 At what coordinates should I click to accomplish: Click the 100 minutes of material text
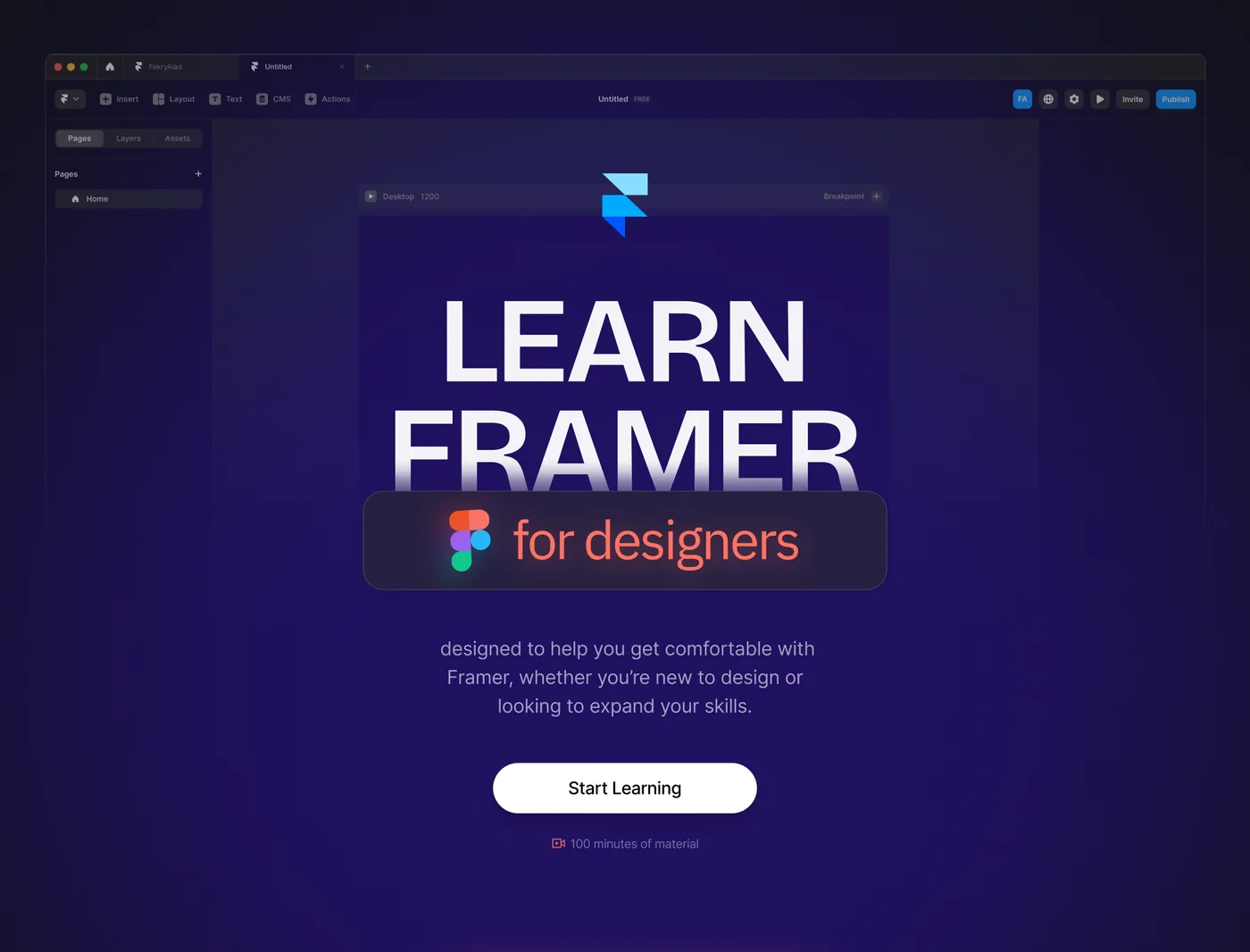coord(635,844)
